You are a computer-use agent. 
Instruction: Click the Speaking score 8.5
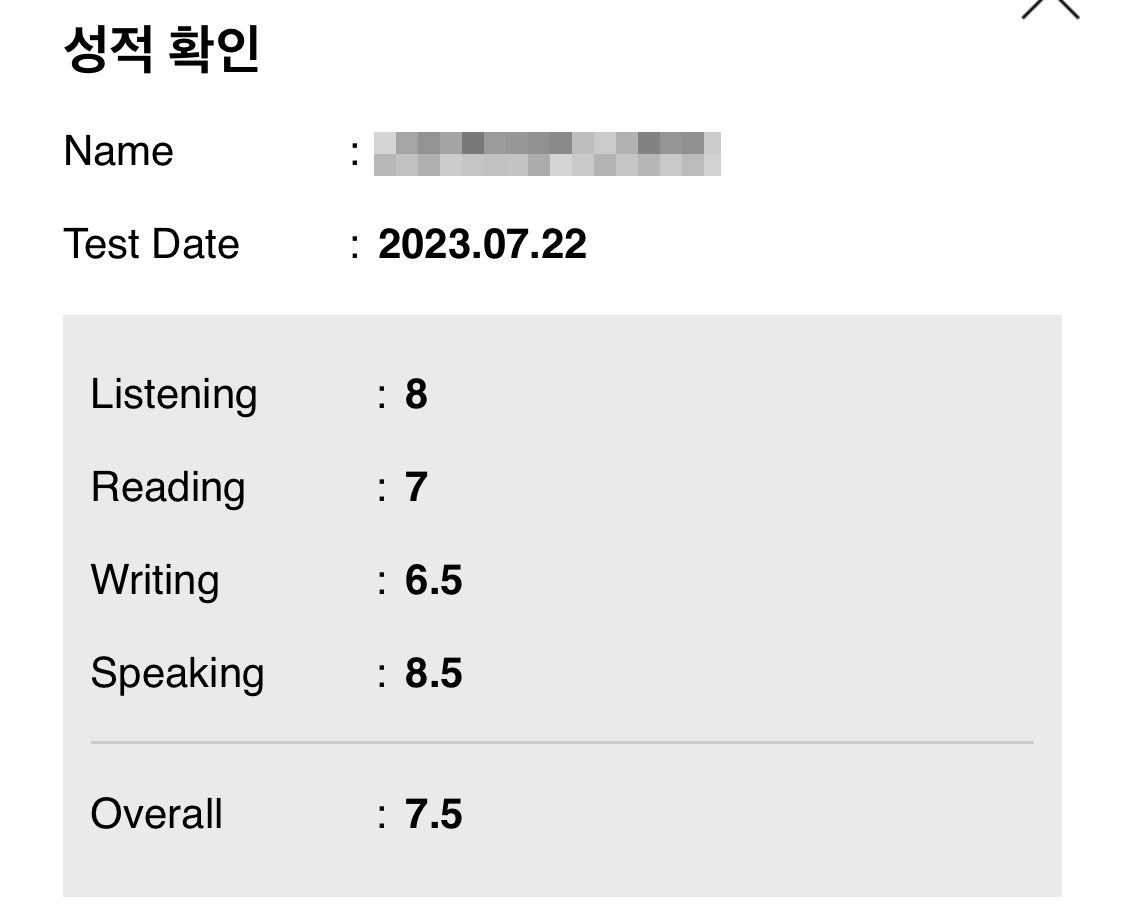(433, 674)
